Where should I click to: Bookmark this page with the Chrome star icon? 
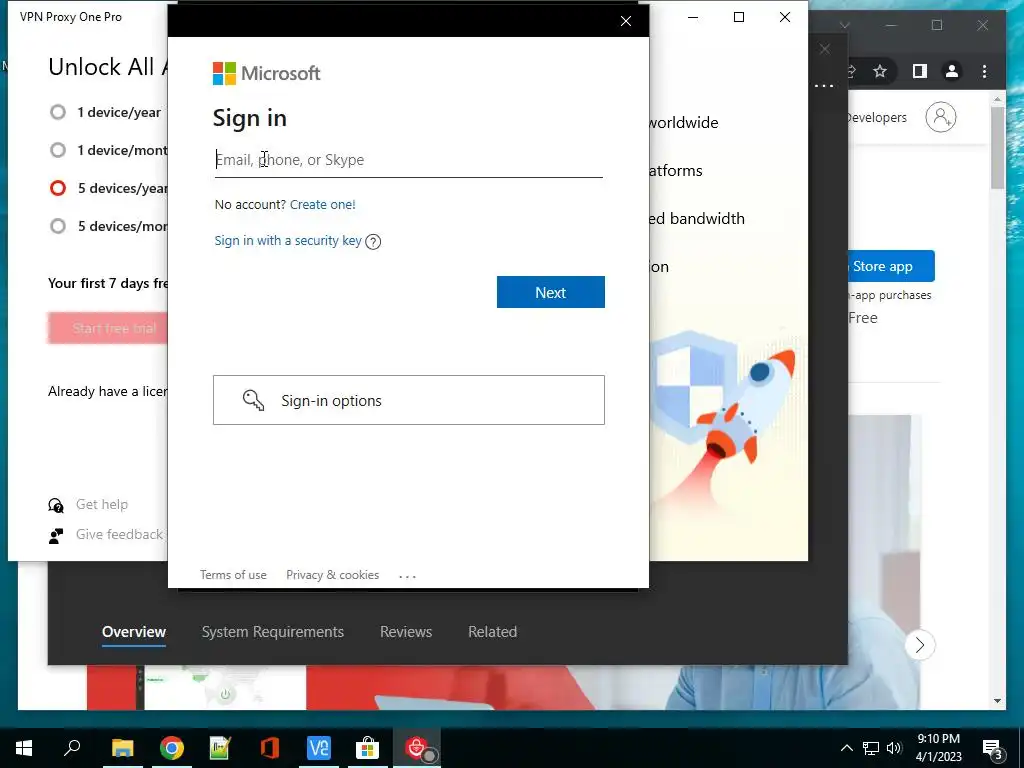[x=880, y=71]
